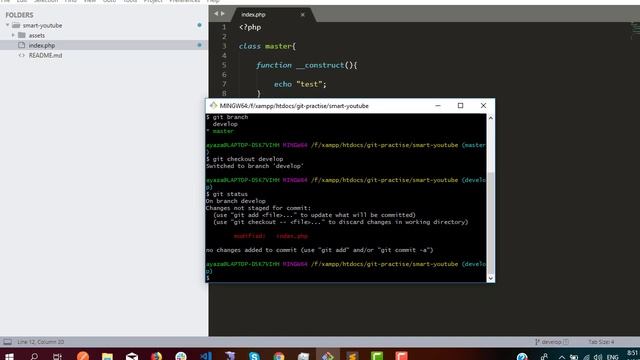Screen dimensions: 640x360
Task: Toggle sidebar via status bar panel icon
Action: click(7, 342)
